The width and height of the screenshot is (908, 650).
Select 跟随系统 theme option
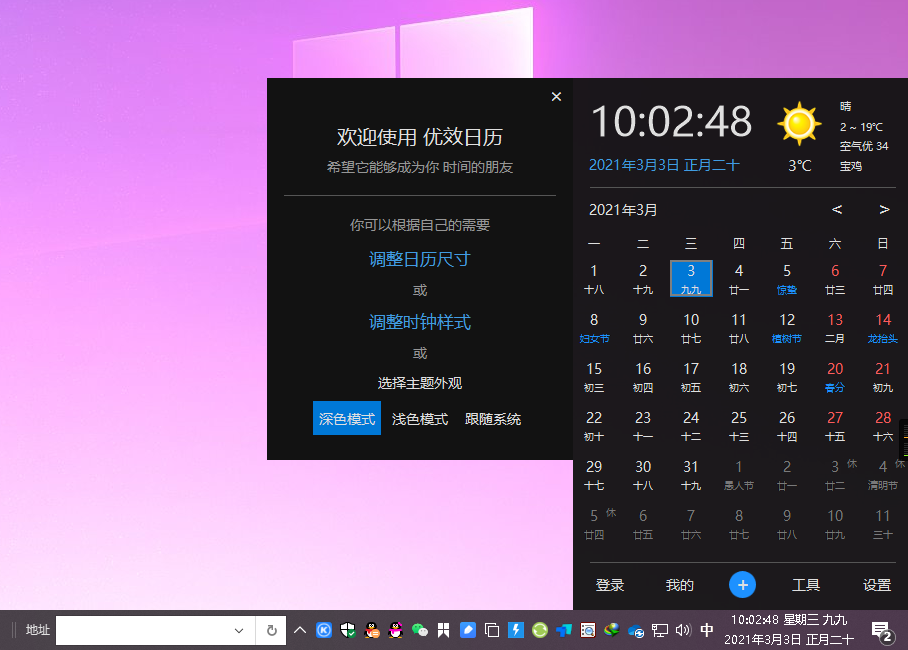click(492, 419)
